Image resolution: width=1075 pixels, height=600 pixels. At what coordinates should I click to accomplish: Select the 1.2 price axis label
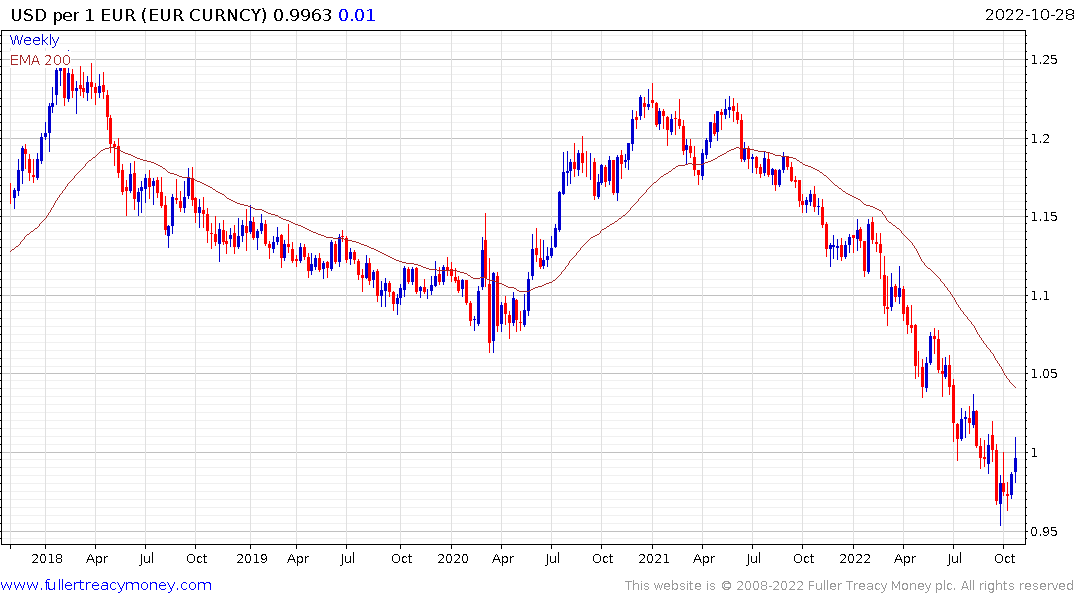click(1040, 139)
